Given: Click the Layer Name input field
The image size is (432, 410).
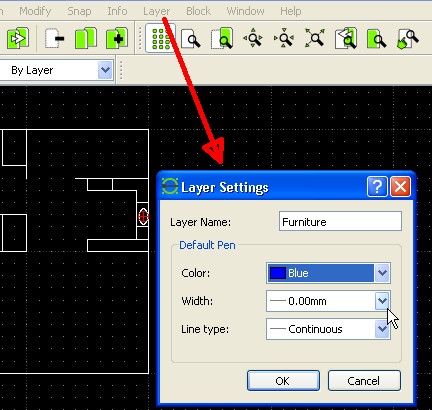Looking at the screenshot, I should click(340, 221).
